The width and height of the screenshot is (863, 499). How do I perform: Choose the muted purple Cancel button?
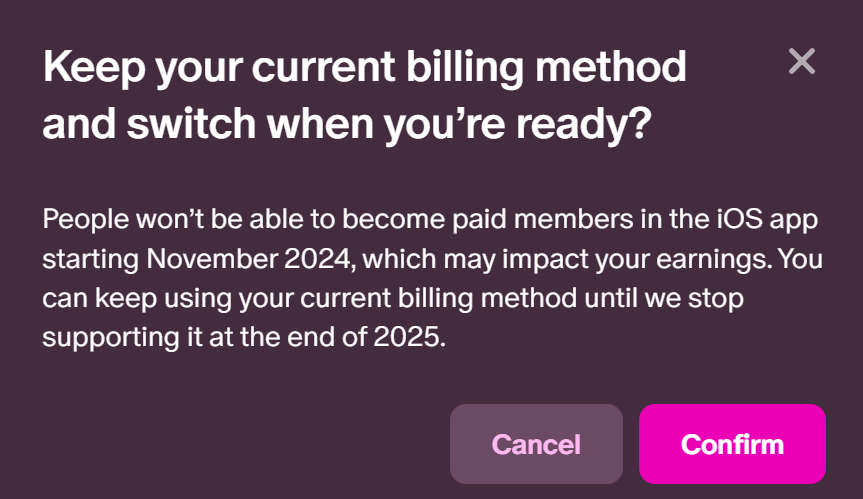click(x=536, y=444)
